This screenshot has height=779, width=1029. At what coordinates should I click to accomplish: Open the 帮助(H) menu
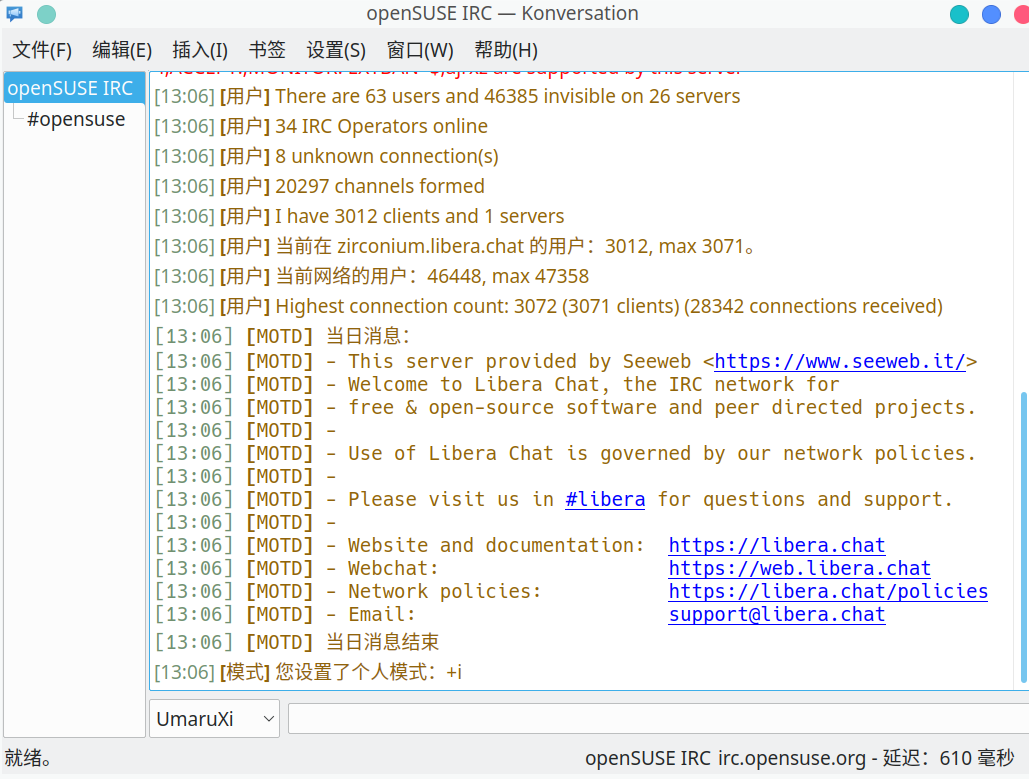pyautogui.click(x=506, y=50)
